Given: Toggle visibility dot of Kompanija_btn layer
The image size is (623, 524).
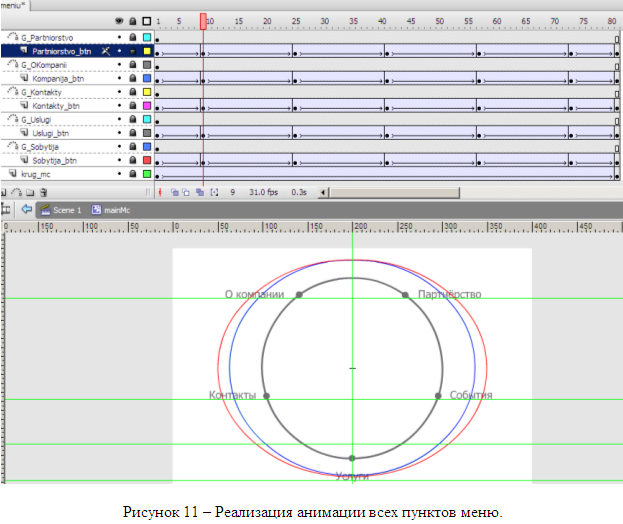Looking at the screenshot, I should (x=119, y=78).
